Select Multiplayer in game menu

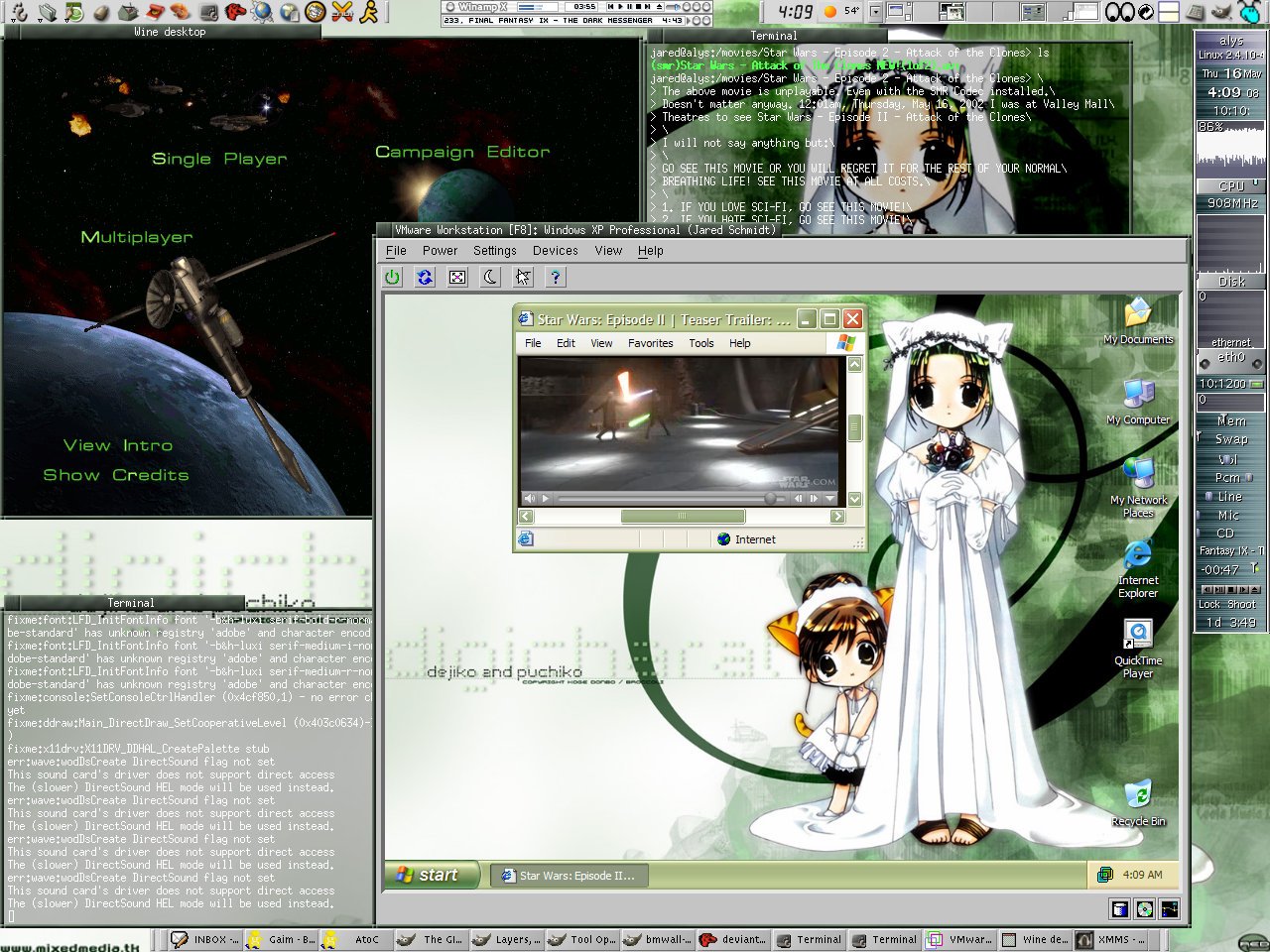(x=137, y=237)
